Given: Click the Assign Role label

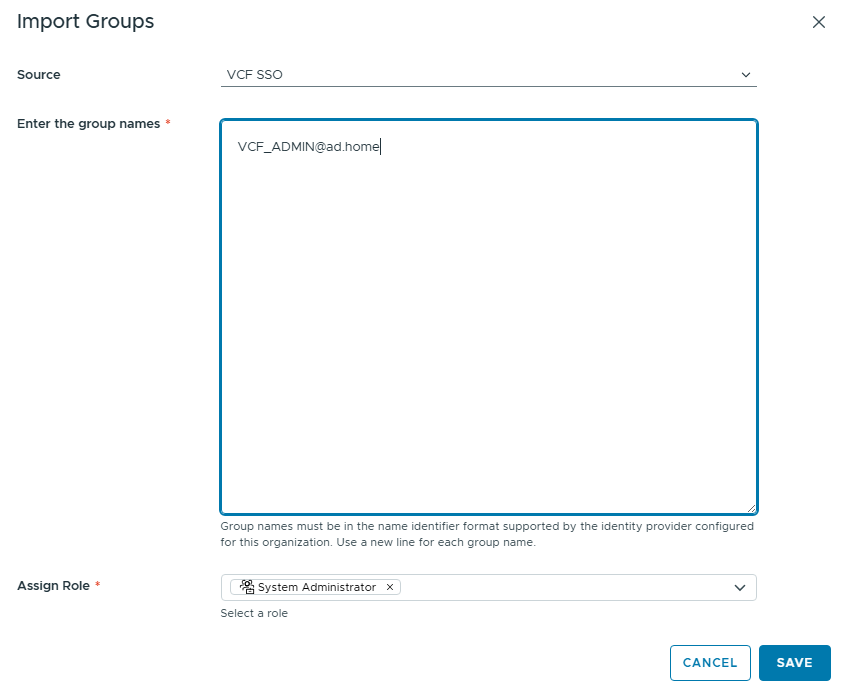Looking at the screenshot, I should click(53, 586).
